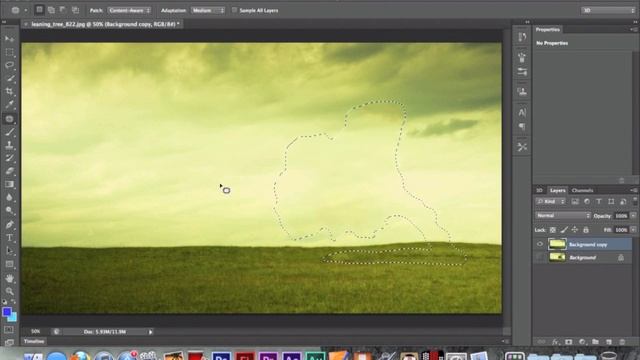Image resolution: width=640 pixels, height=360 pixels.
Task: Hide the Background copy layer
Action: [x=540, y=244]
